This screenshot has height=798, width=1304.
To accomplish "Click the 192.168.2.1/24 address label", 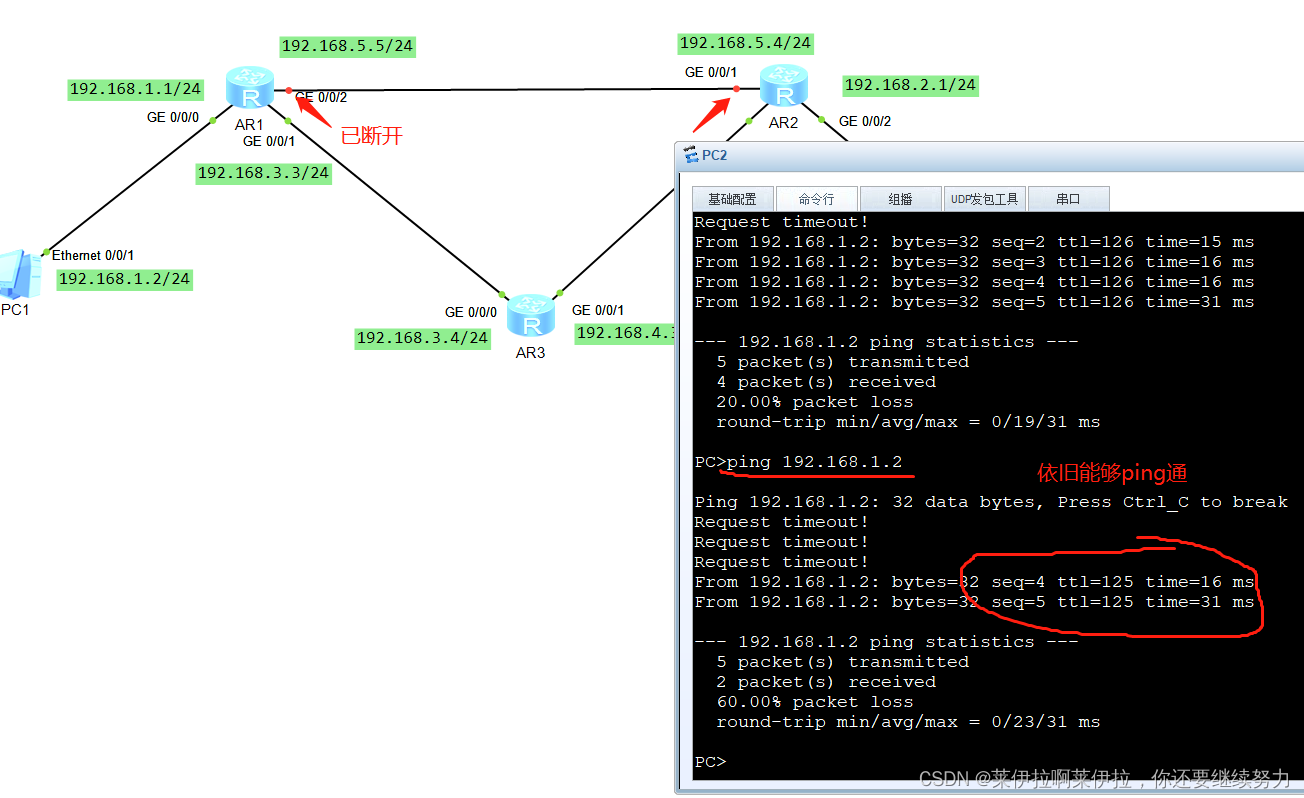I will tap(910, 85).
